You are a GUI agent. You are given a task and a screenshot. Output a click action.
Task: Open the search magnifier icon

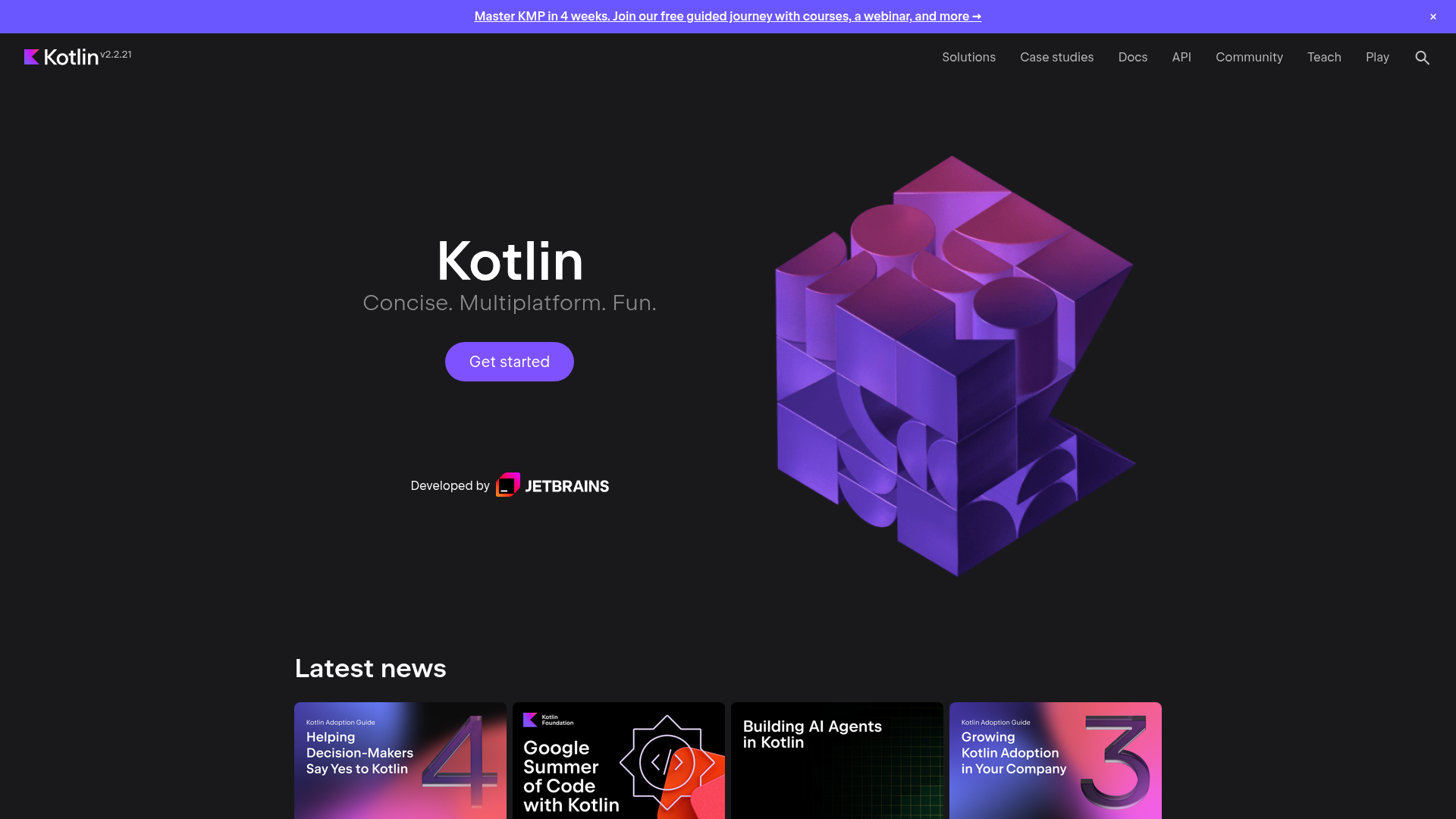(x=1422, y=57)
